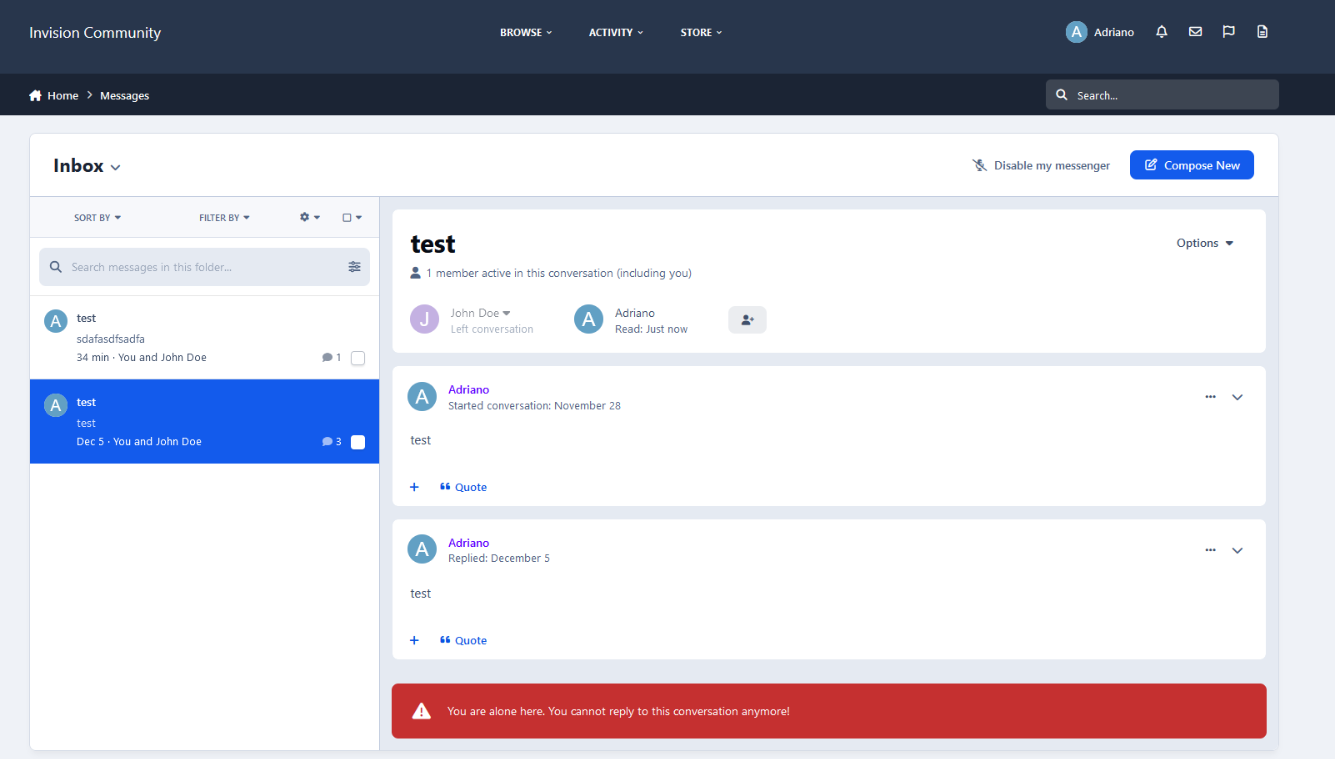Image resolution: width=1335 pixels, height=759 pixels.
Task: Open three-dot menu on Adriano's first message
Action: 1210,397
